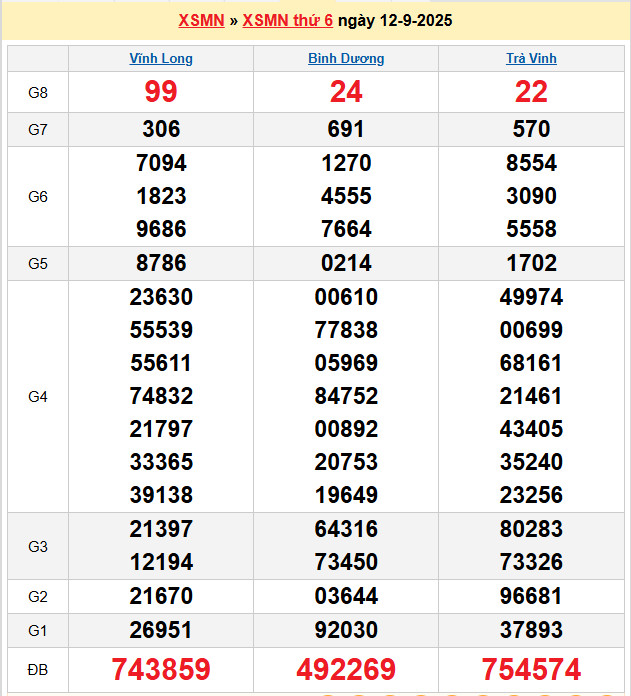Select G6 result 1823
Screen dimensions: 631x696
coord(161,196)
